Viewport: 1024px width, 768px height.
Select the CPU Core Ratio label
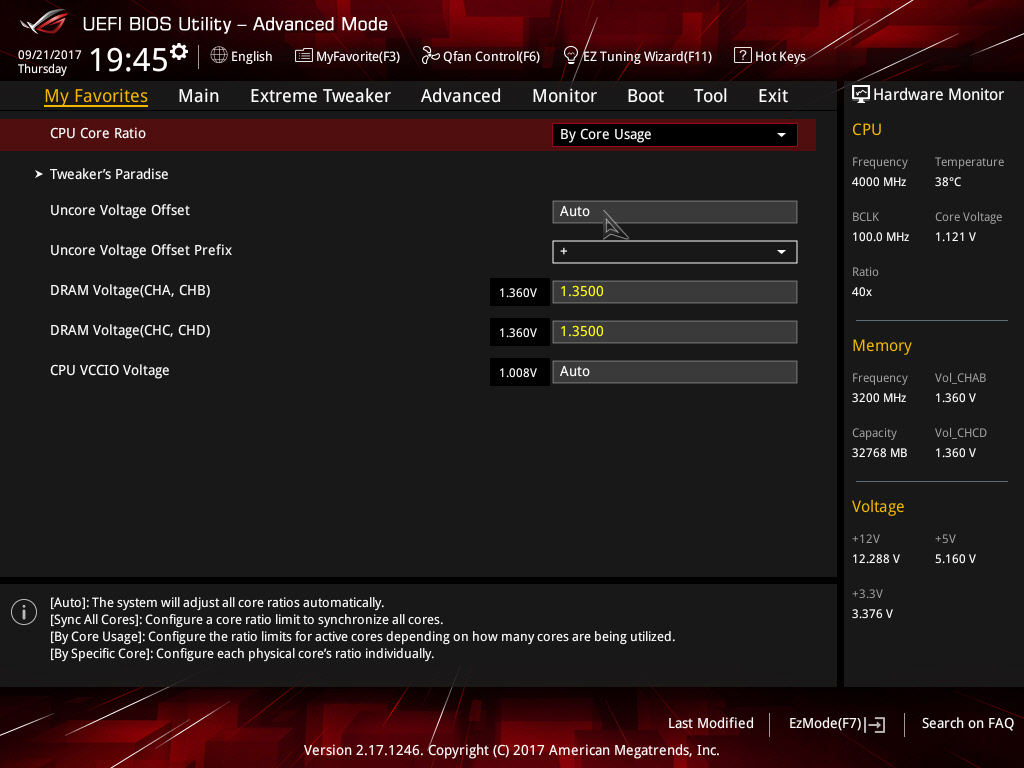[x=98, y=133]
